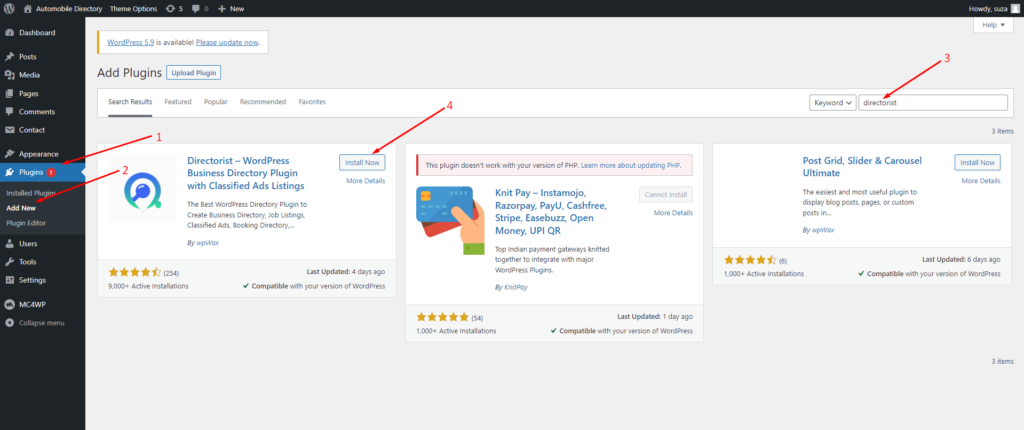Click the Directorist plugin title
Screen dimensions: 1024x430
click(x=246, y=173)
